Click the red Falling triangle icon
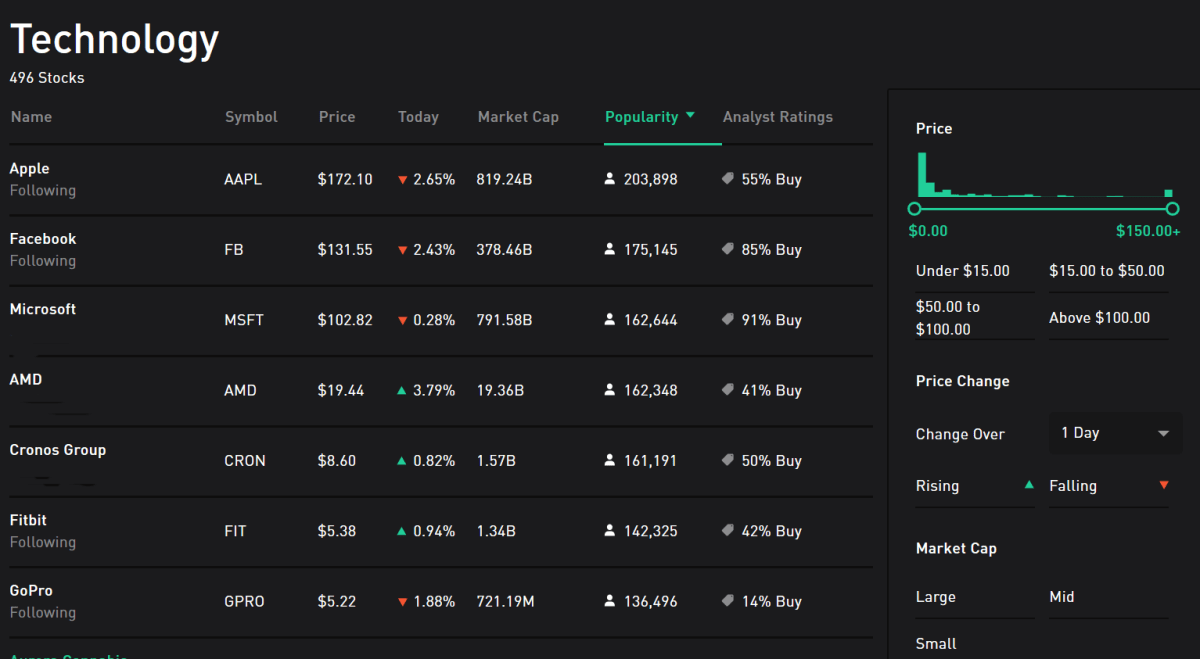 1163,485
